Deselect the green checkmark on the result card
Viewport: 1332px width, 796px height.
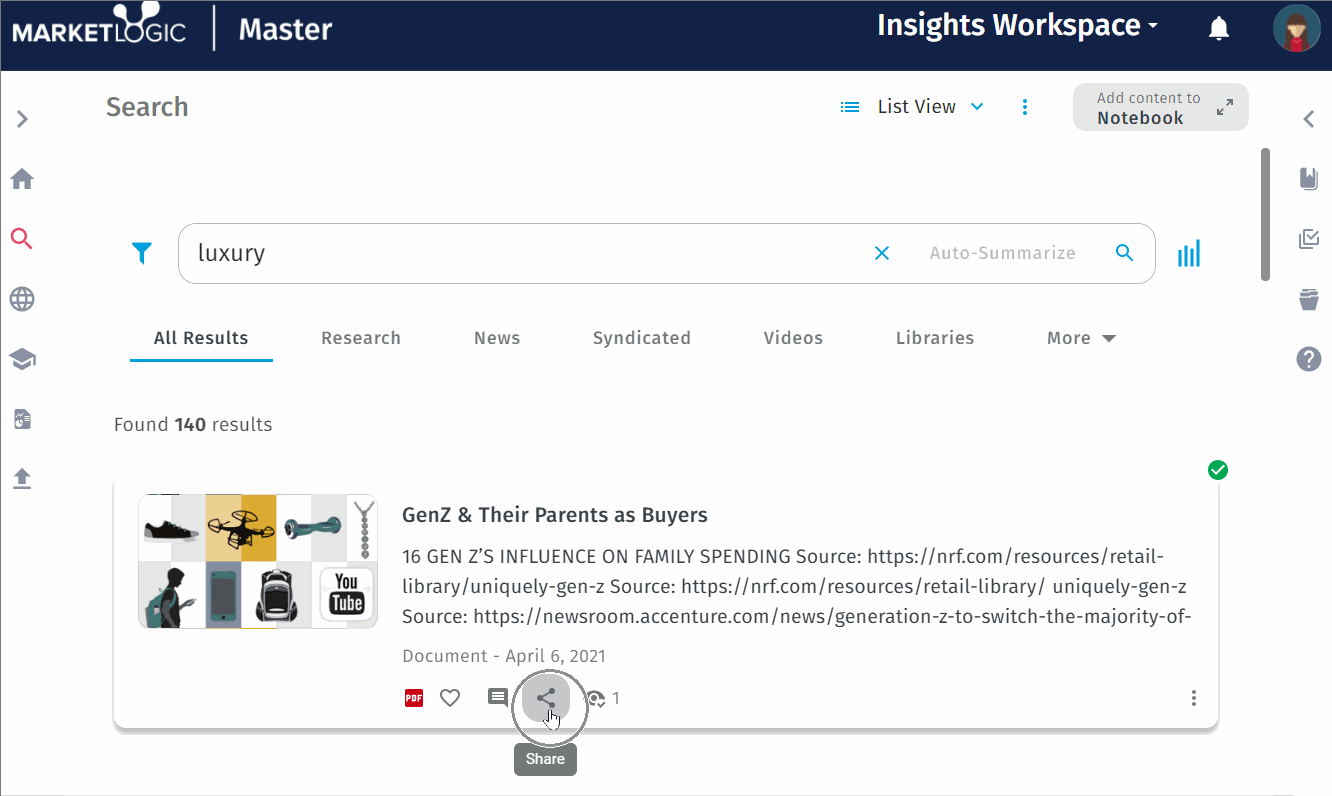click(x=1218, y=469)
